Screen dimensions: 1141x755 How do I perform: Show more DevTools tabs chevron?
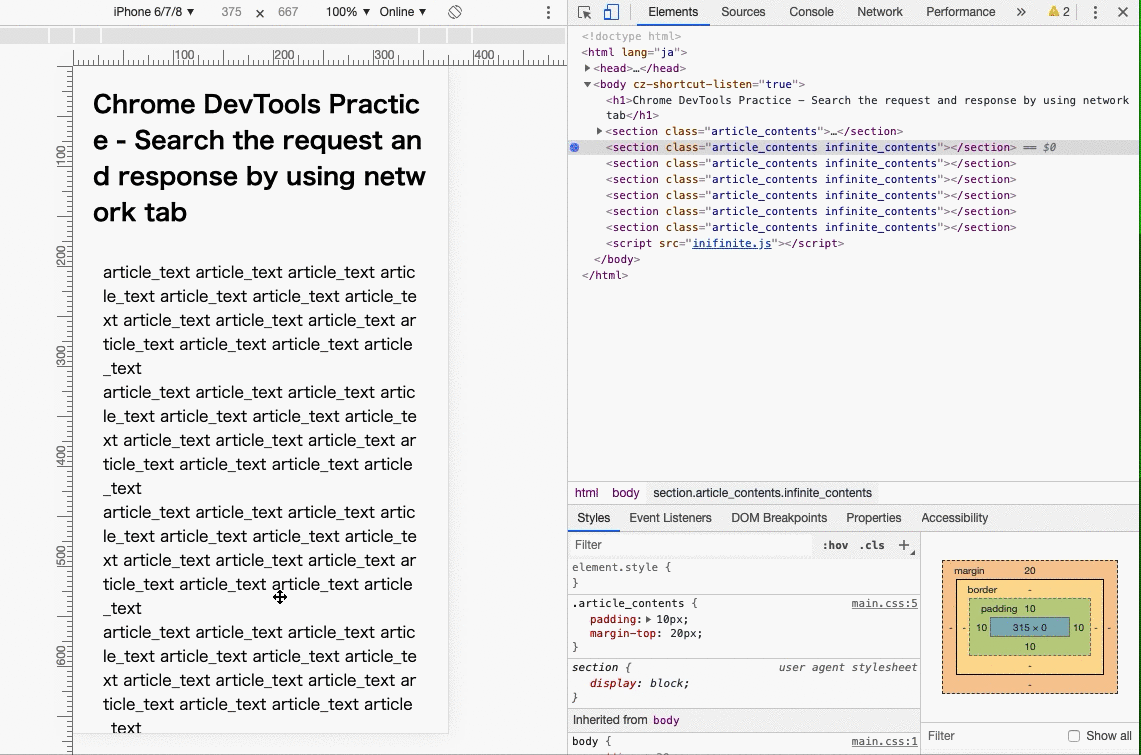tap(1021, 12)
